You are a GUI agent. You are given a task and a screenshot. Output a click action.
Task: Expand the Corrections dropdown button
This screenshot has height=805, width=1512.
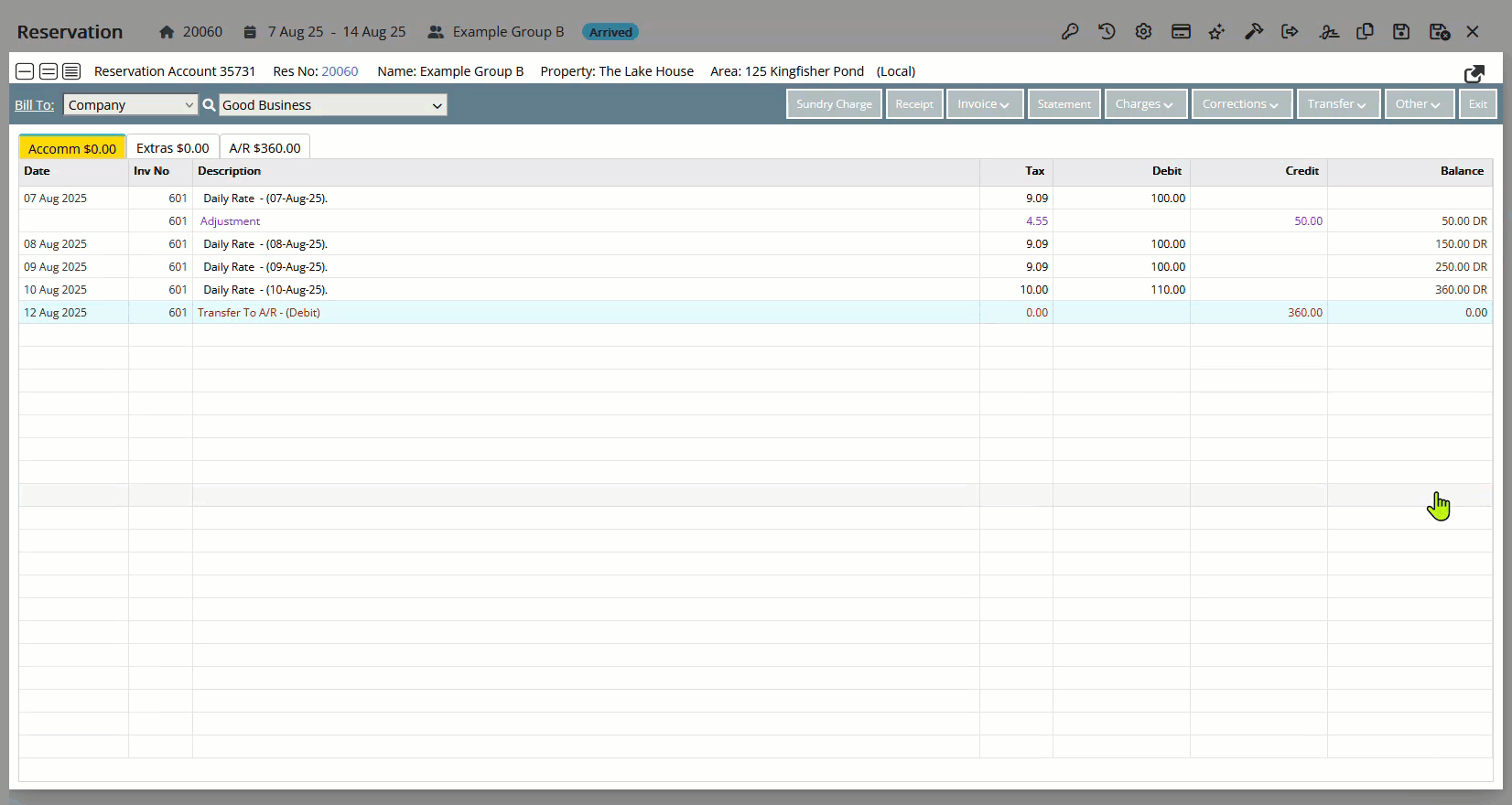pyautogui.click(x=1241, y=104)
